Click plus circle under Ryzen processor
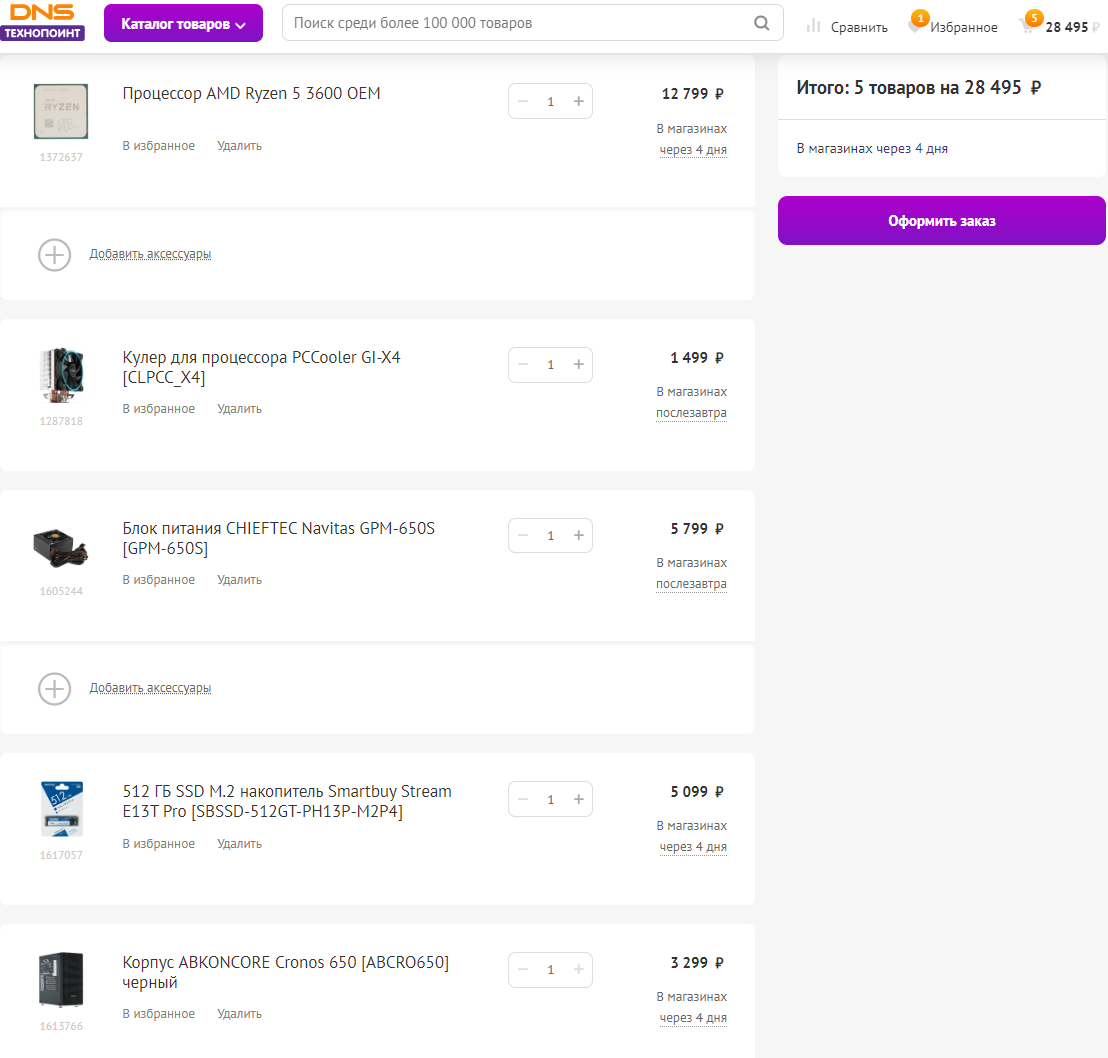The width and height of the screenshot is (1108, 1058). coord(54,254)
